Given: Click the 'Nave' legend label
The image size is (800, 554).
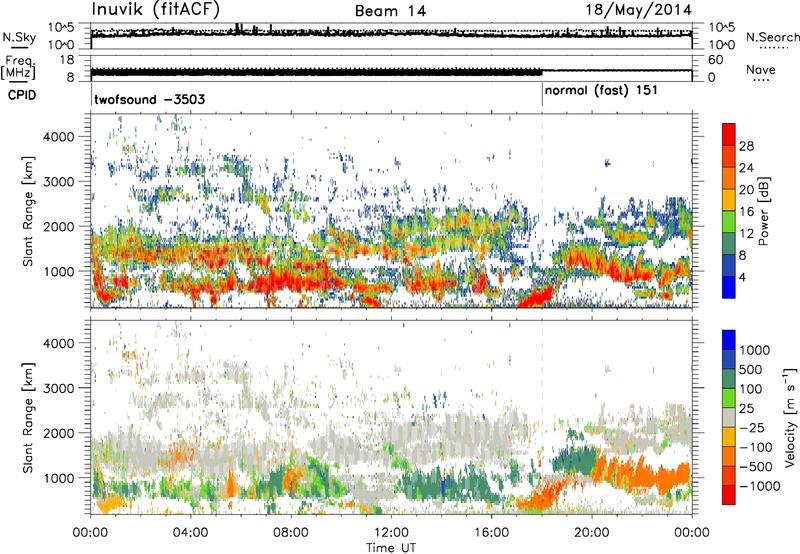Looking at the screenshot, I should pyautogui.click(x=761, y=69).
